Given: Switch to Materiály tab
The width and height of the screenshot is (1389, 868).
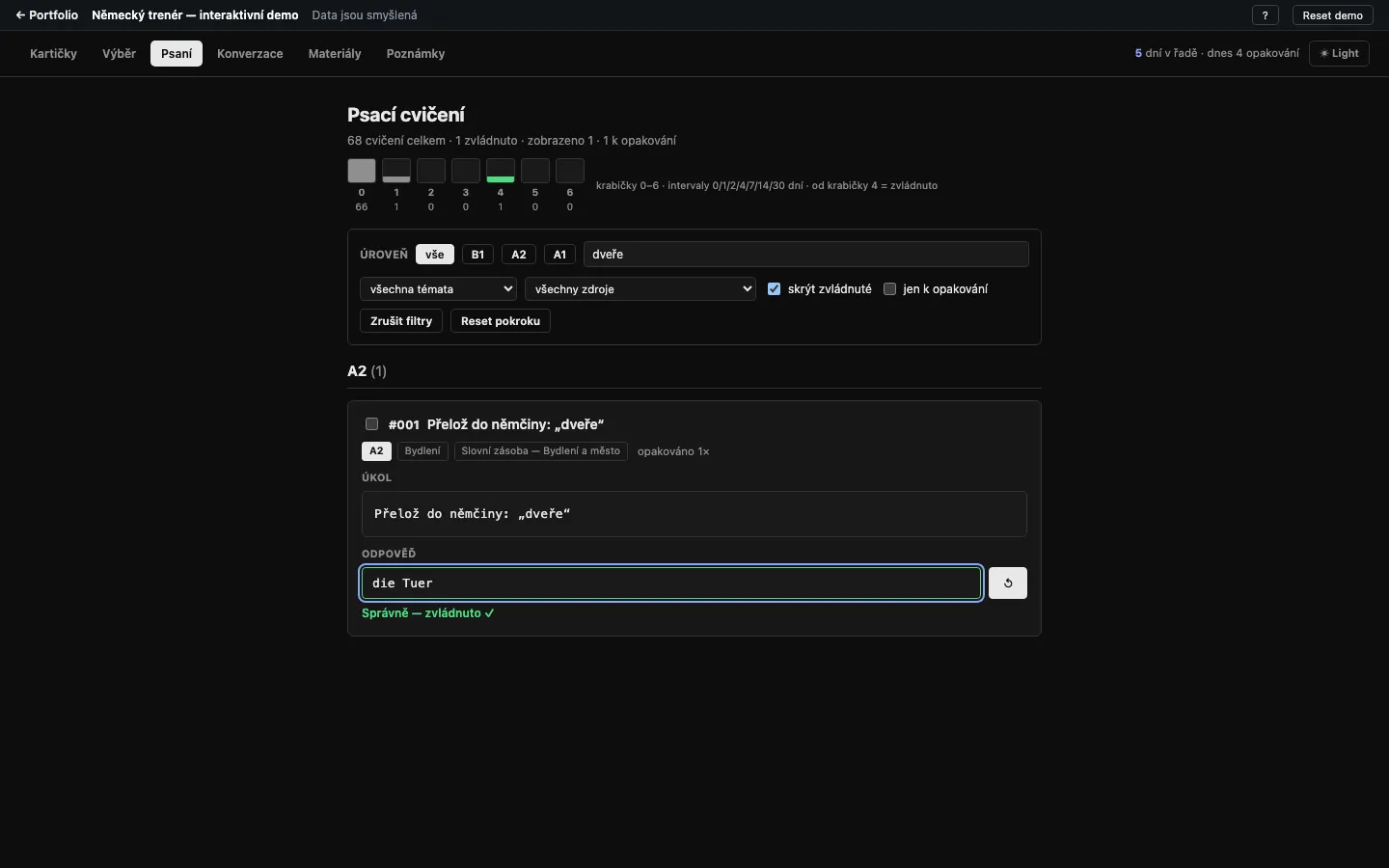Looking at the screenshot, I should pos(335,54).
